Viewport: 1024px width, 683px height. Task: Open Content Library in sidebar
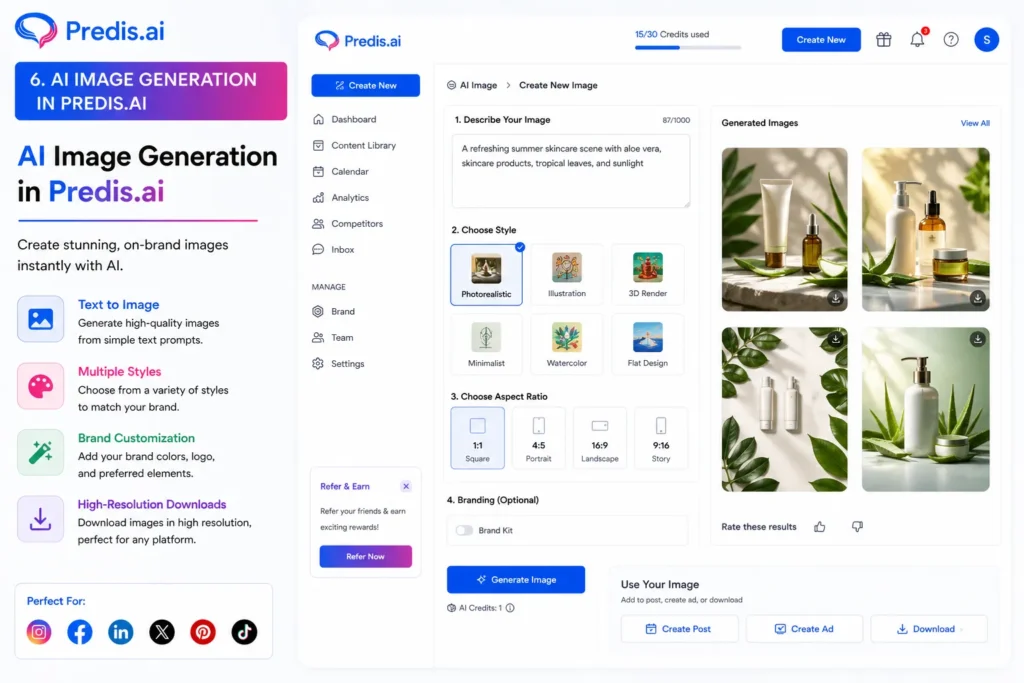(364, 146)
